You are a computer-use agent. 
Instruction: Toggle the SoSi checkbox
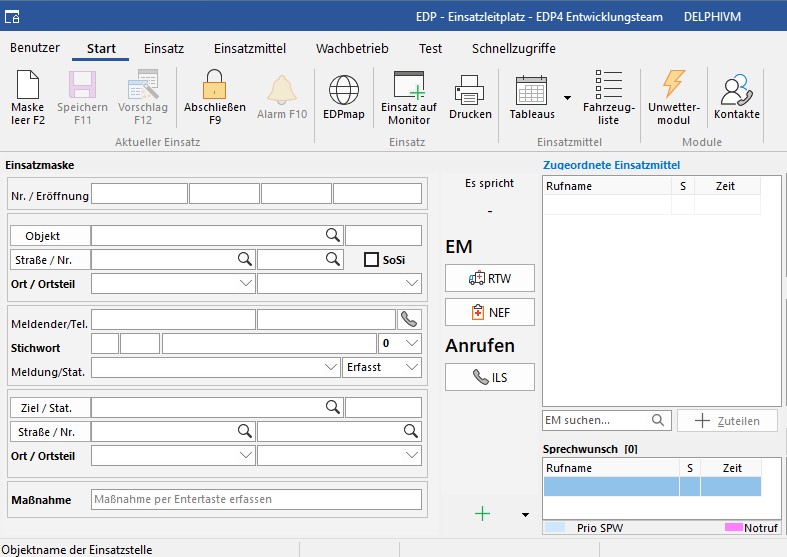372,260
